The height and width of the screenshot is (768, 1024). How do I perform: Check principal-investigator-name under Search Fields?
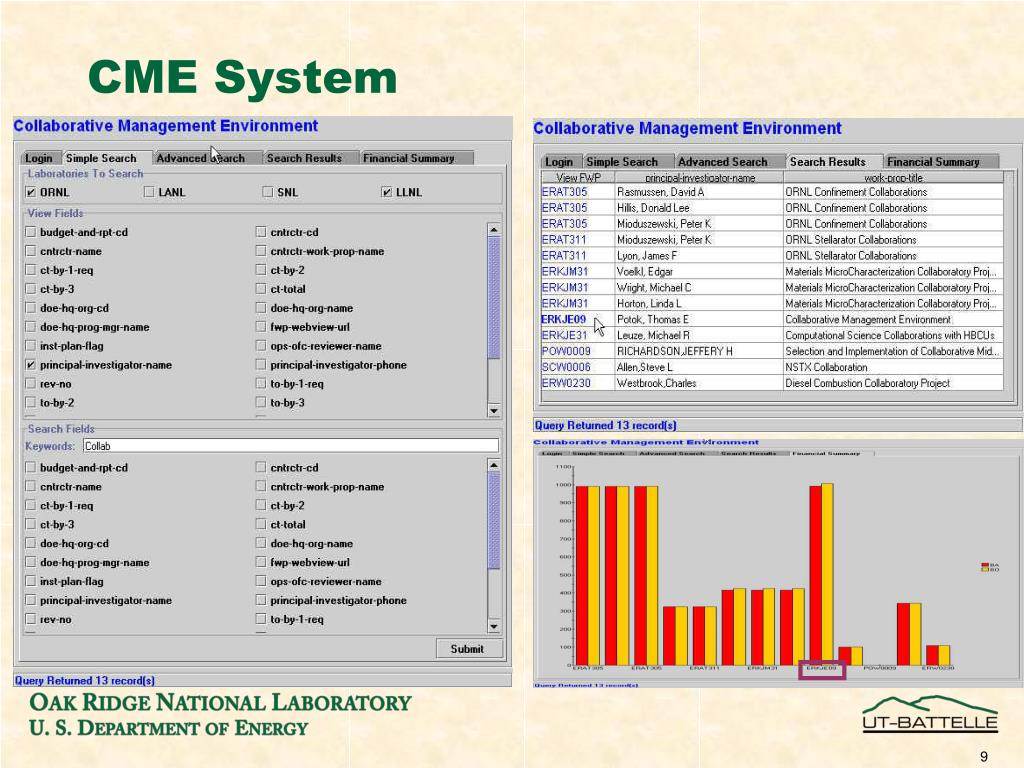pyautogui.click(x=30, y=600)
